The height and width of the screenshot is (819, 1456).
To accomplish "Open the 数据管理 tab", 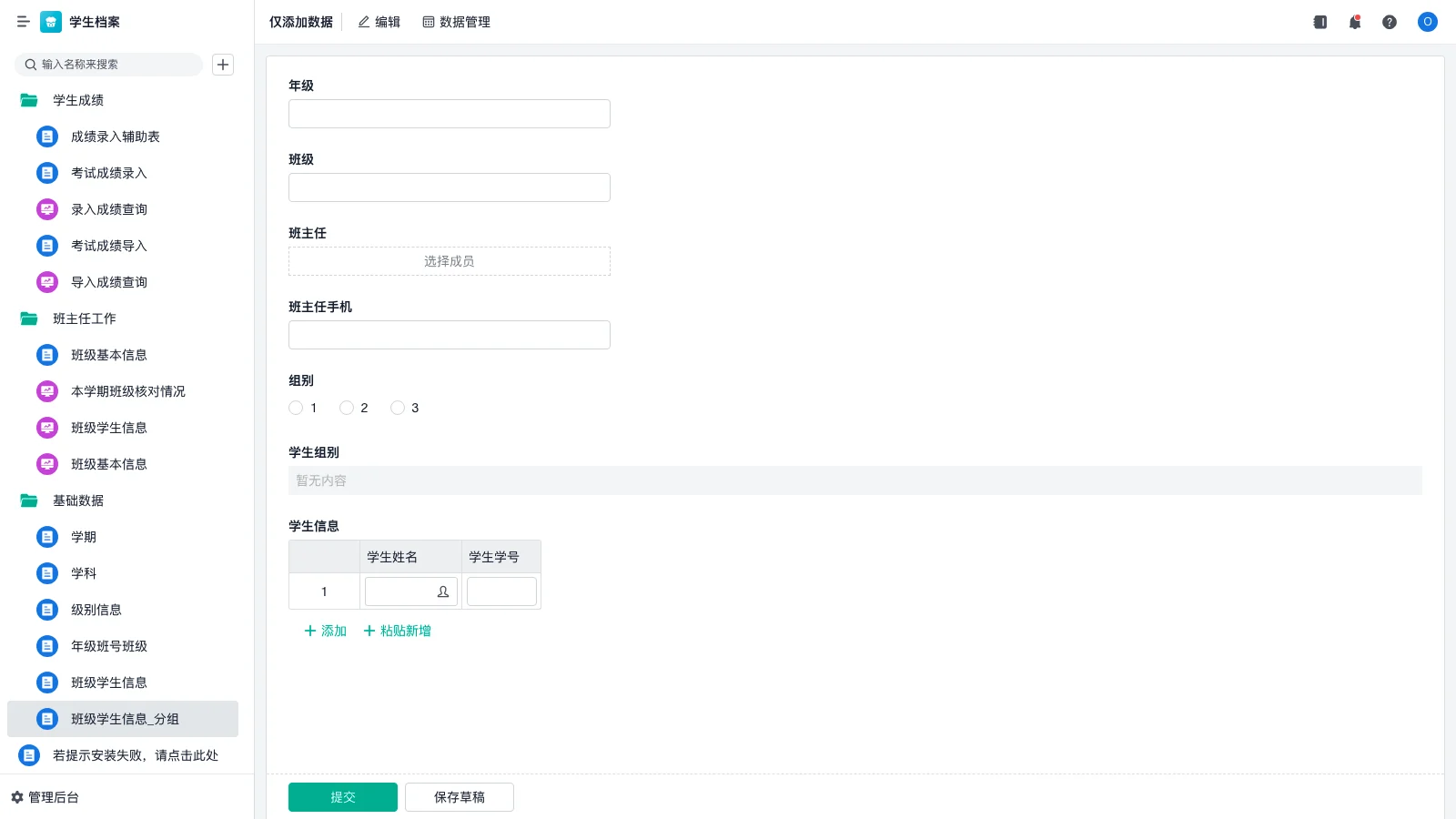I will coord(456,22).
